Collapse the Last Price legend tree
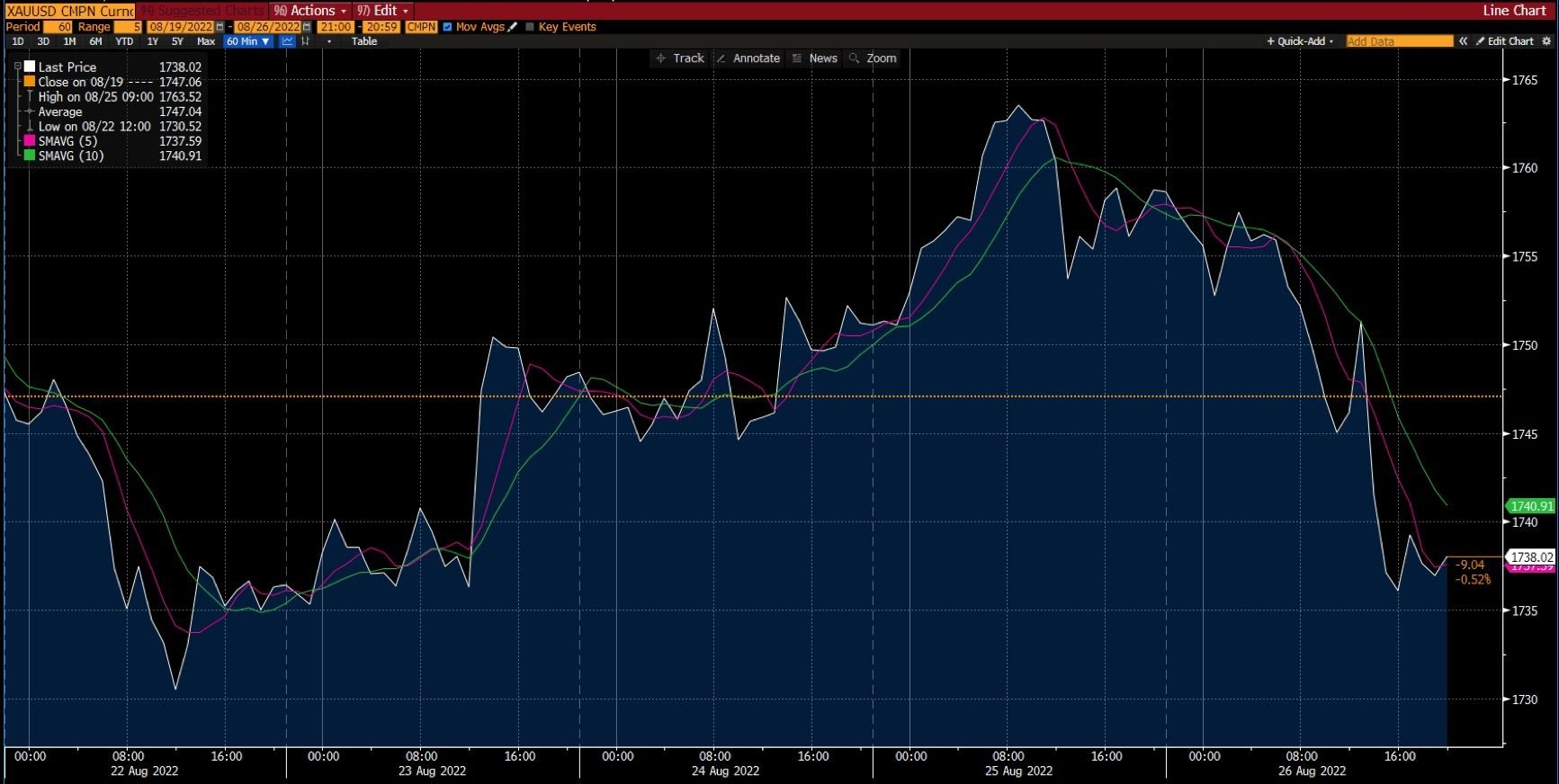Viewport: 1559px width, 784px height. click(x=18, y=67)
